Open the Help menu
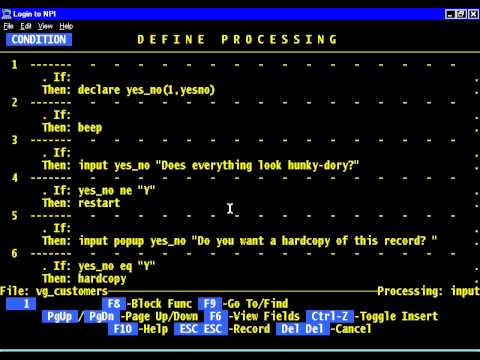480x360 pixels. click(66, 26)
